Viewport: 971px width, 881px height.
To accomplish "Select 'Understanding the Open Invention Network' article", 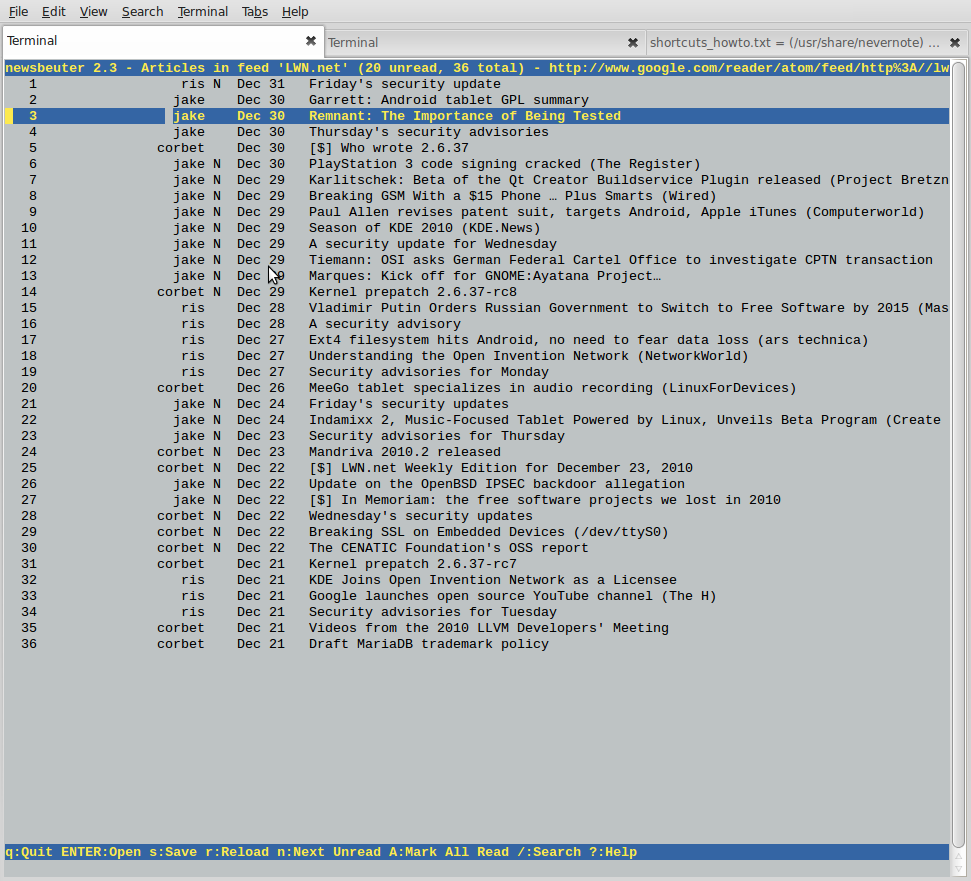I will (x=477, y=357).
